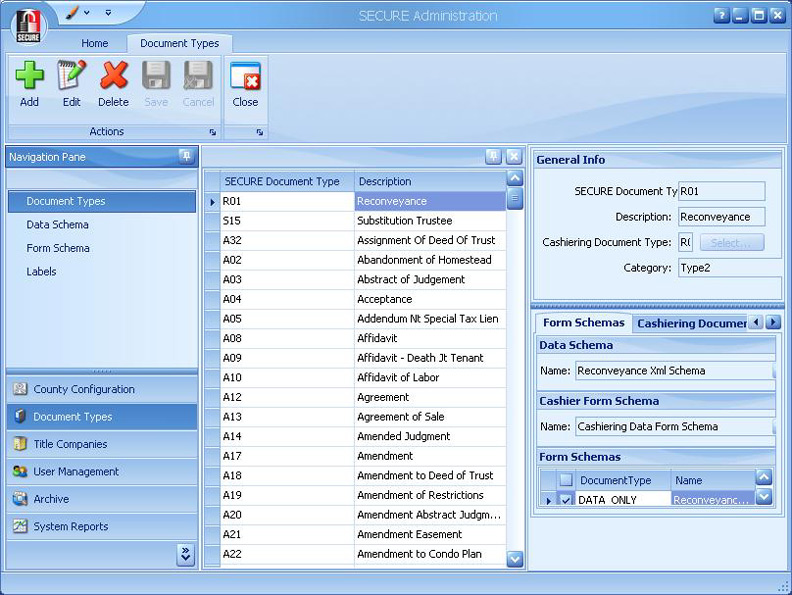Open System Reports section
Screen dimensions: 792x595
(70, 526)
